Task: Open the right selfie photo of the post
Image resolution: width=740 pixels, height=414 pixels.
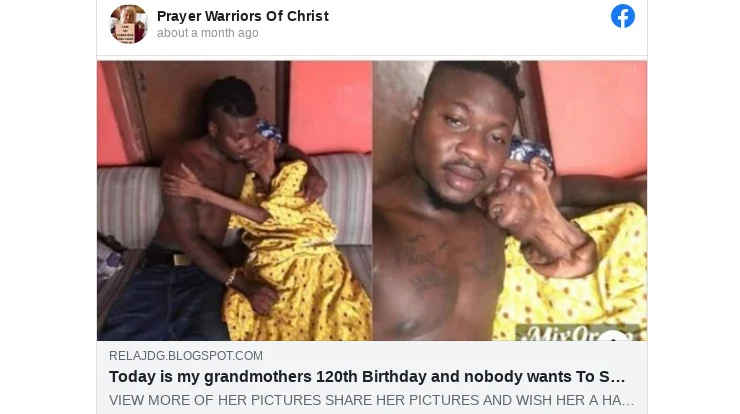Action: pyautogui.click(x=510, y=201)
